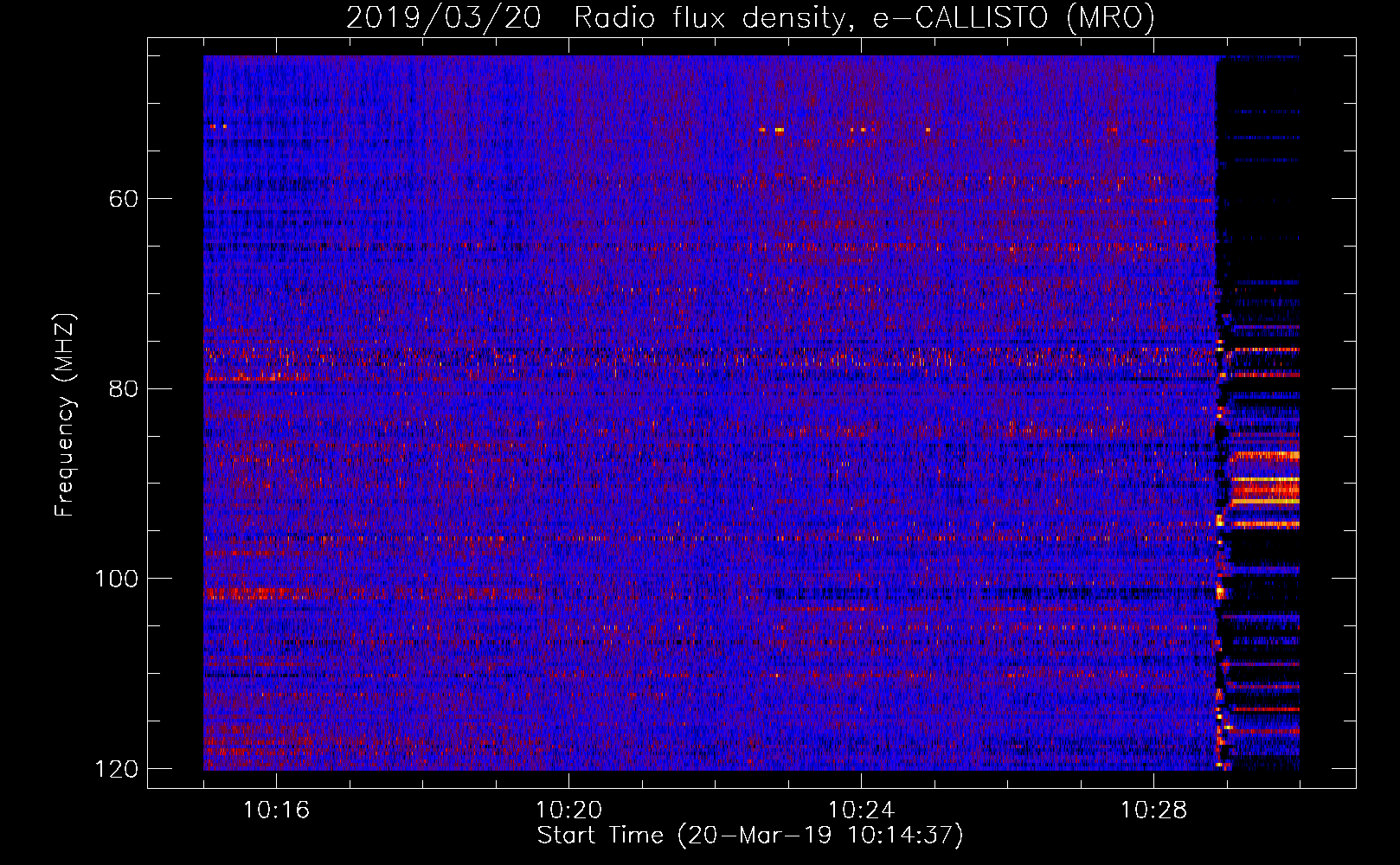Click the 100 frequency tick label

click(117, 579)
